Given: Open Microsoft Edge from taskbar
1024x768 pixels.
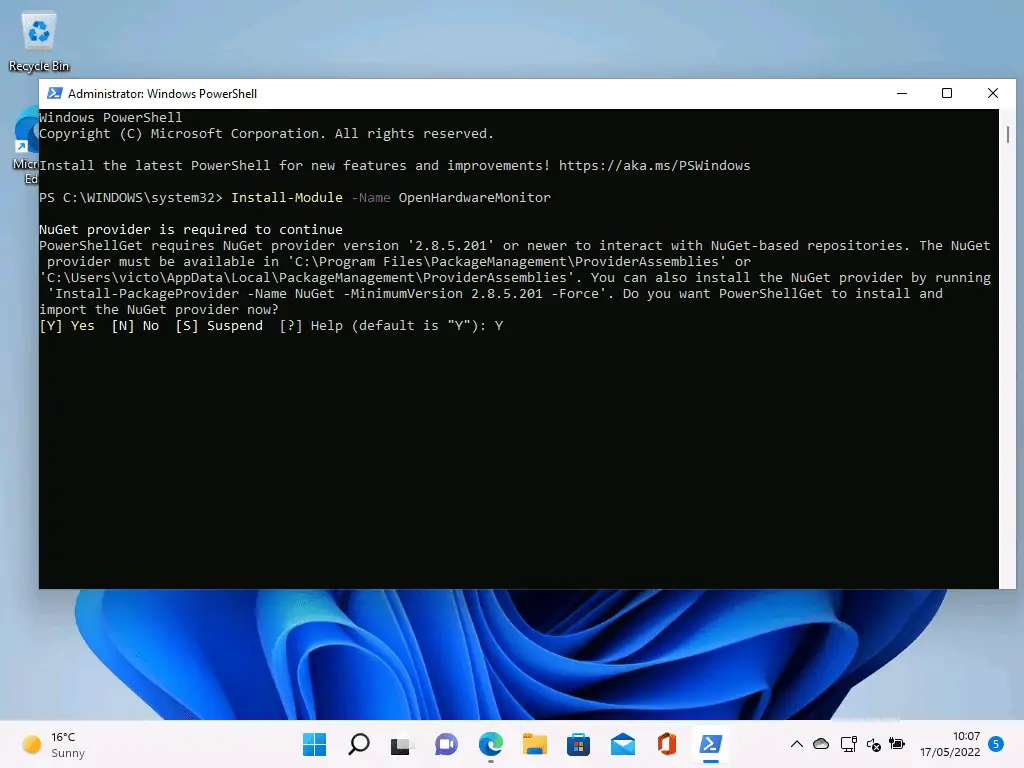Looking at the screenshot, I should pyautogui.click(x=490, y=744).
